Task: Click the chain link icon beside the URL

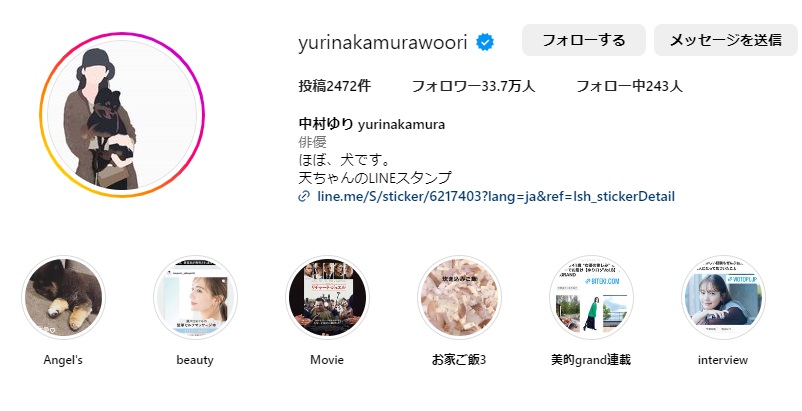Action: [x=304, y=196]
